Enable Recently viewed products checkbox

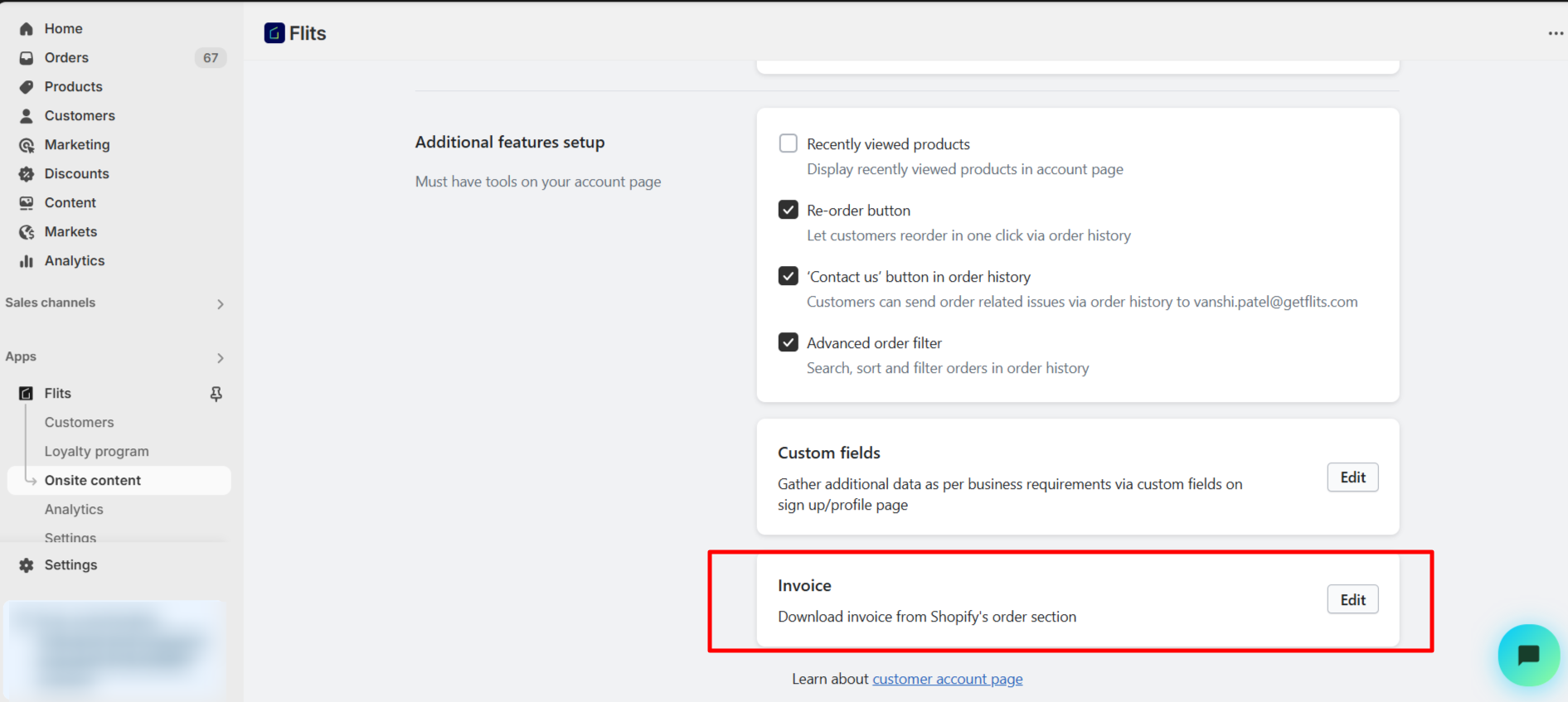click(789, 143)
